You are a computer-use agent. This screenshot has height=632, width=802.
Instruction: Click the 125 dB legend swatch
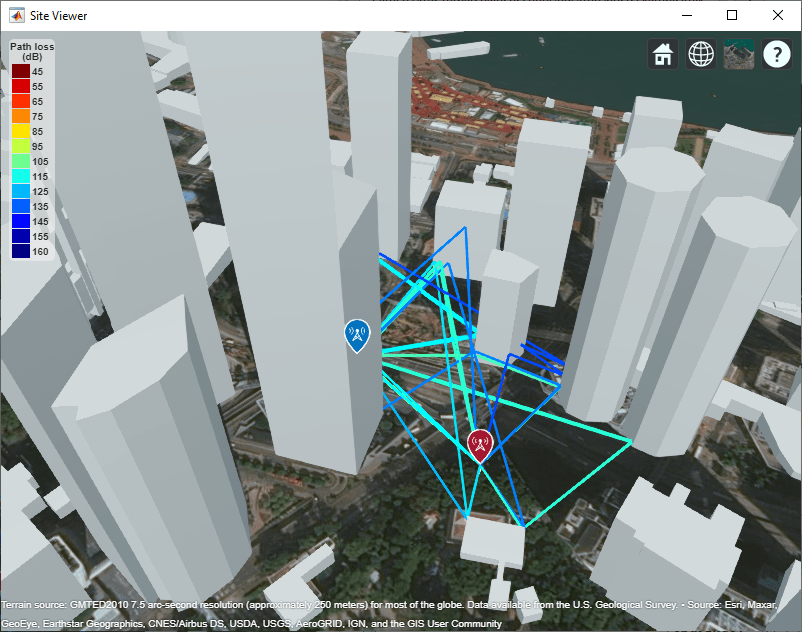coord(21,191)
